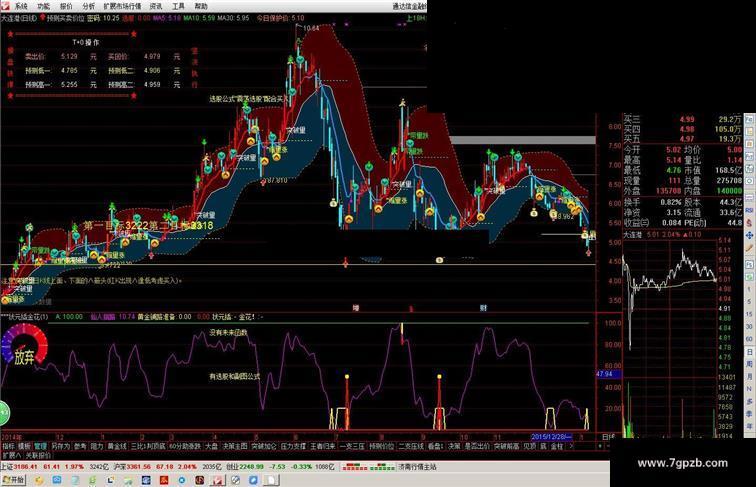Switch to 1-minute period in right toolbar
This screenshot has width=756, height=487.
click(750, 289)
